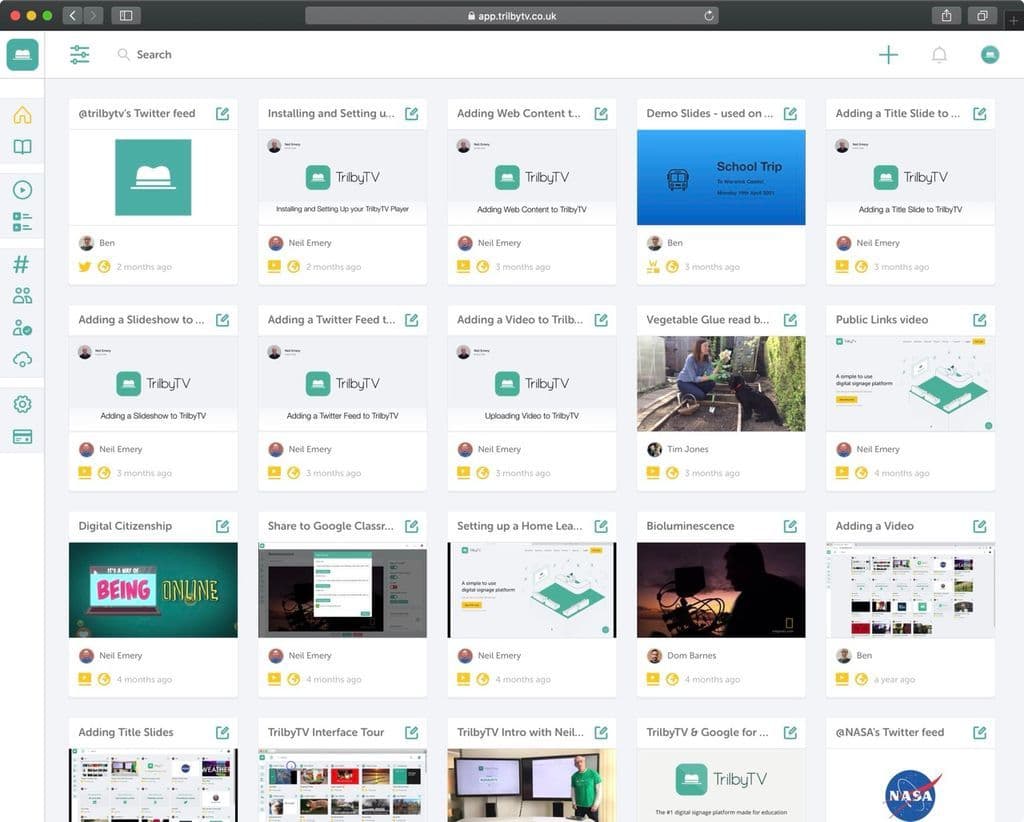Edit the Share to Google Classroom card
Viewport: 1024px width, 822px height.
411,526
